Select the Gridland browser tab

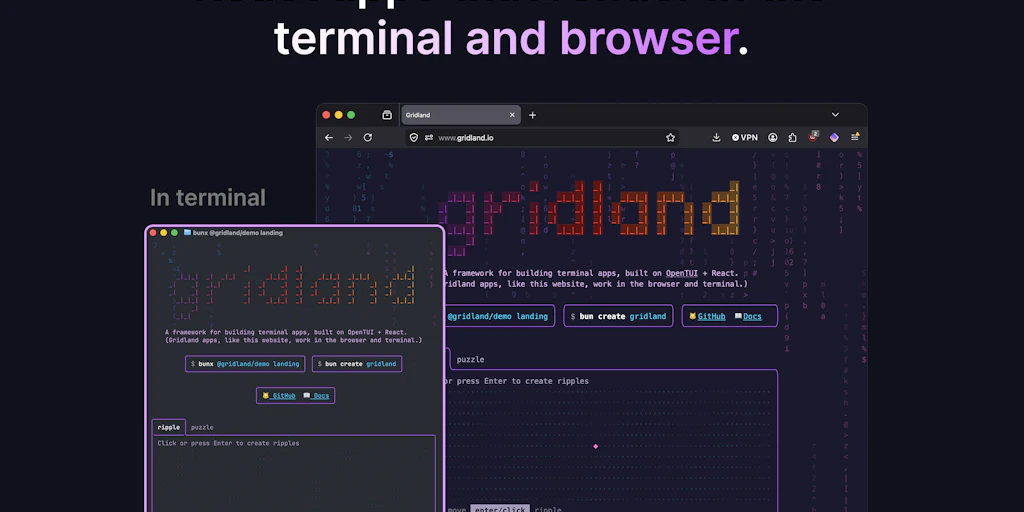pyautogui.click(x=460, y=115)
